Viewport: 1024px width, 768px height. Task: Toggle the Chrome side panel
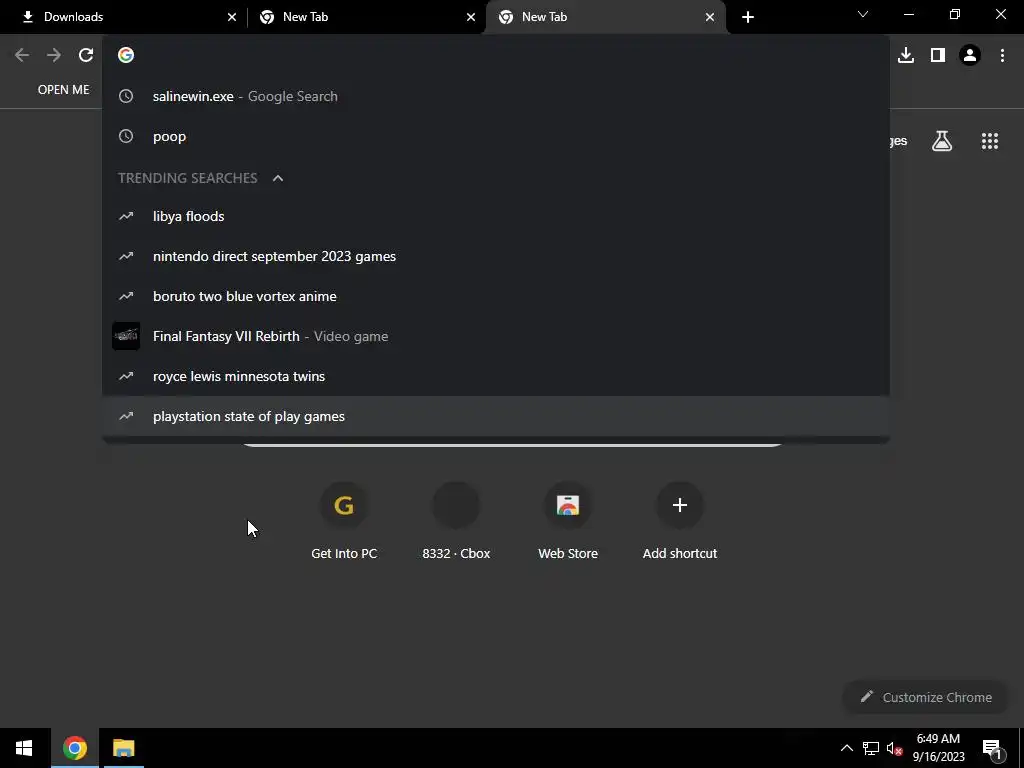938,56
